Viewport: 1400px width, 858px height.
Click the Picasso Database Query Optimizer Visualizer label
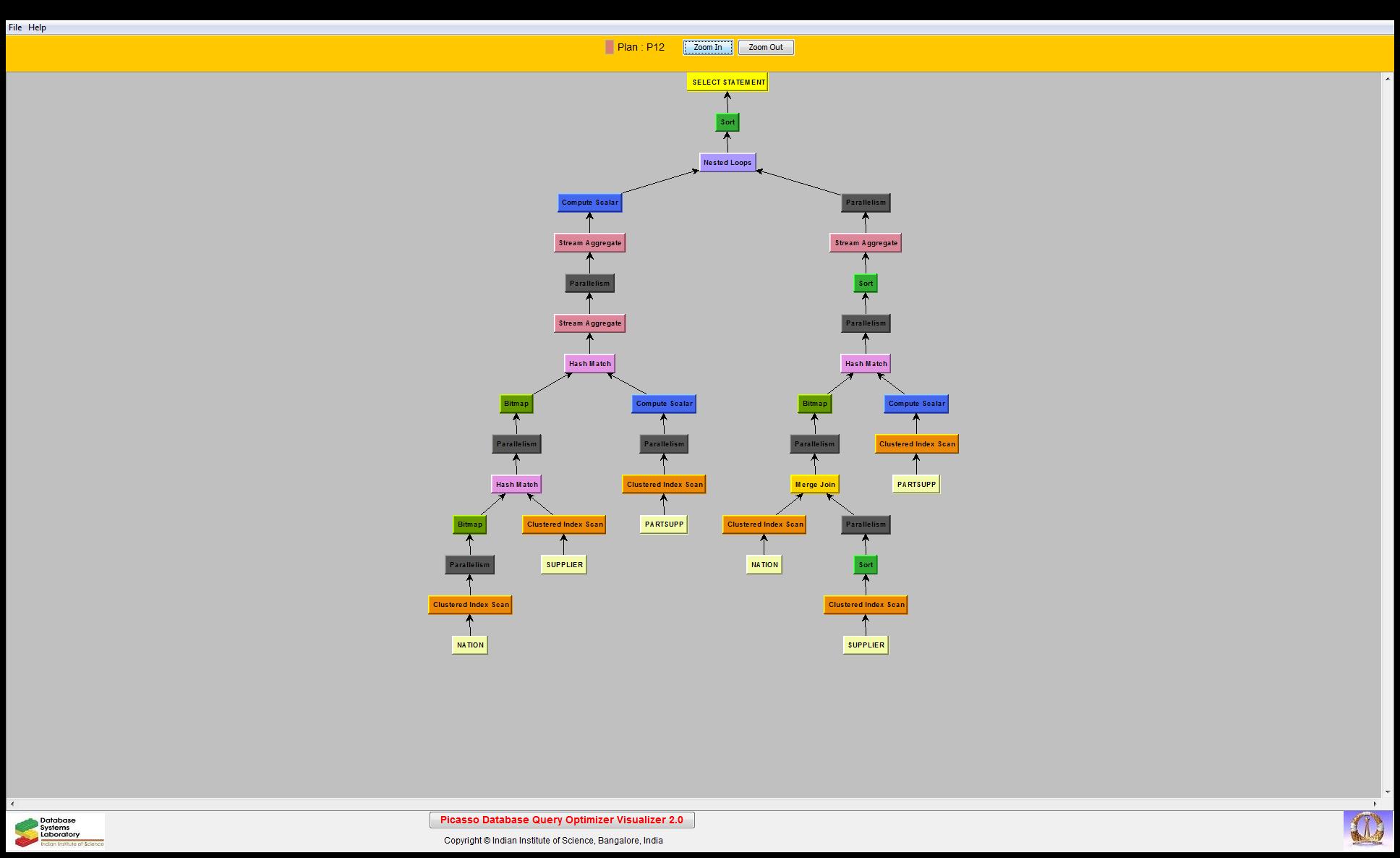pos(561,820)
